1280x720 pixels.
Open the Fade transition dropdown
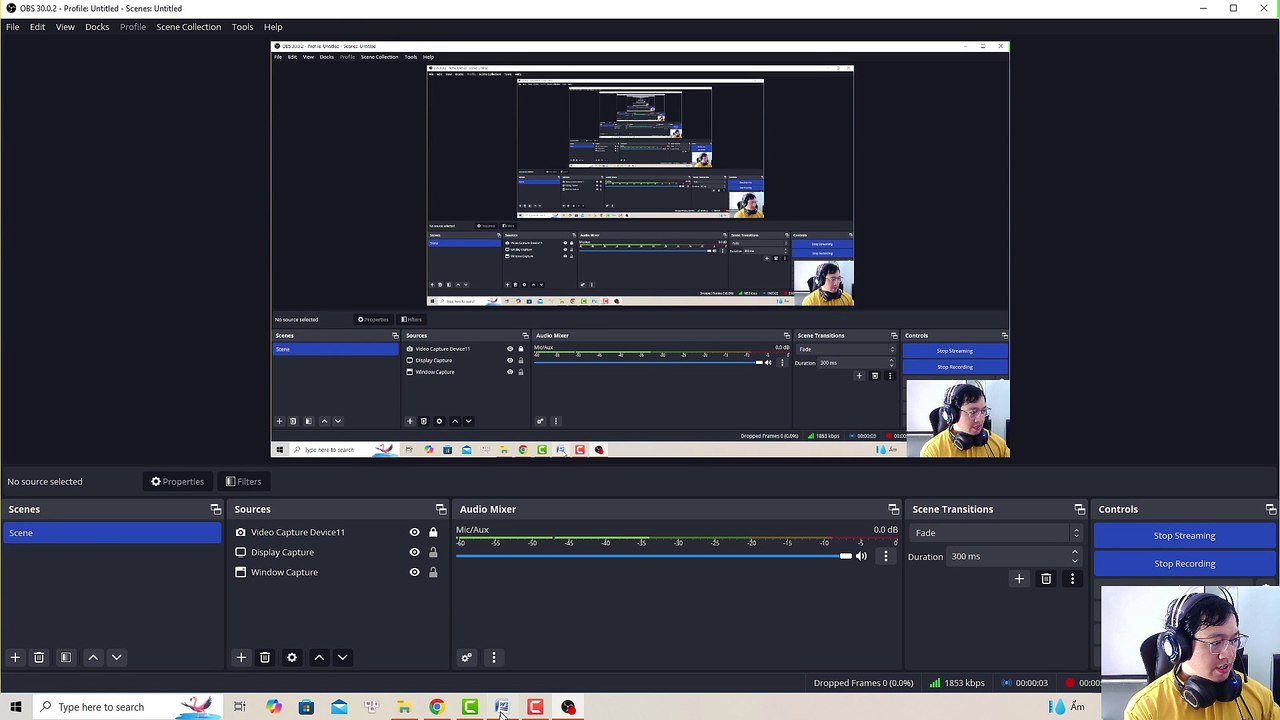pyautogui.click(x=995, y=533)
